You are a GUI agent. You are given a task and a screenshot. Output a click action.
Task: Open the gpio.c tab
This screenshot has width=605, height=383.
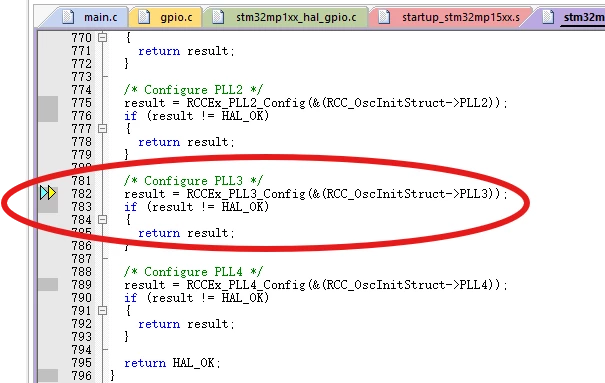pos(167,17)
